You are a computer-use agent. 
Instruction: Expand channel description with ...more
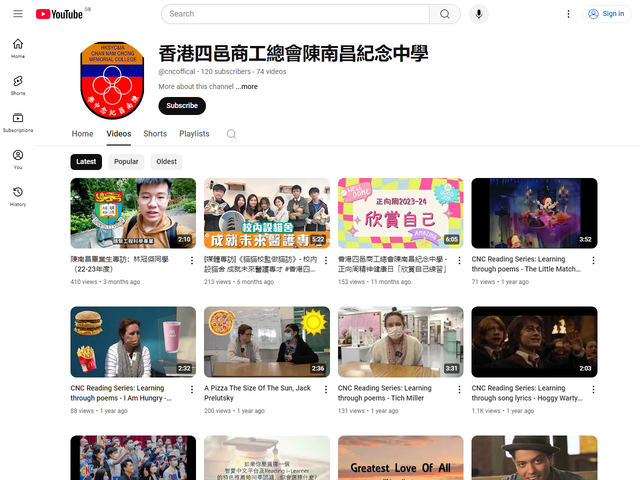coord(247,87)
